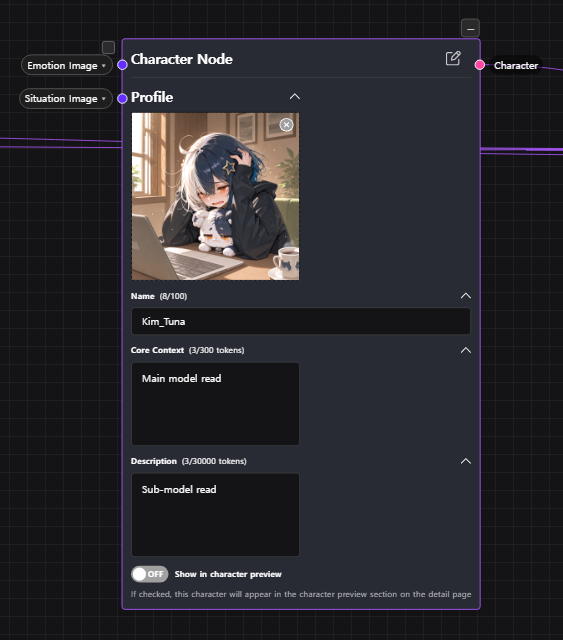Viewport: 563px width, 640px height.
Task: Collapse the node with the minus button
Action: tap(470, 29)
